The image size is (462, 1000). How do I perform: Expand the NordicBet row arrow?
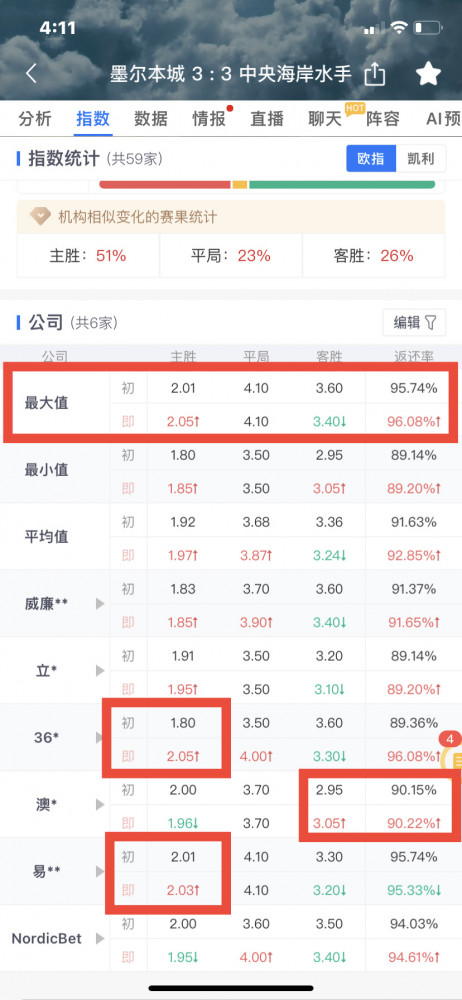(100, 938)
